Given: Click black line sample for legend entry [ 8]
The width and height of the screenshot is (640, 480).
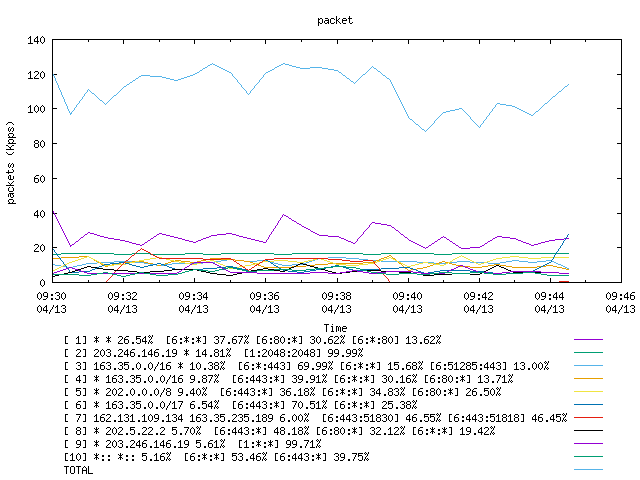Looking at the screenshot, I should tap(588, 431).
